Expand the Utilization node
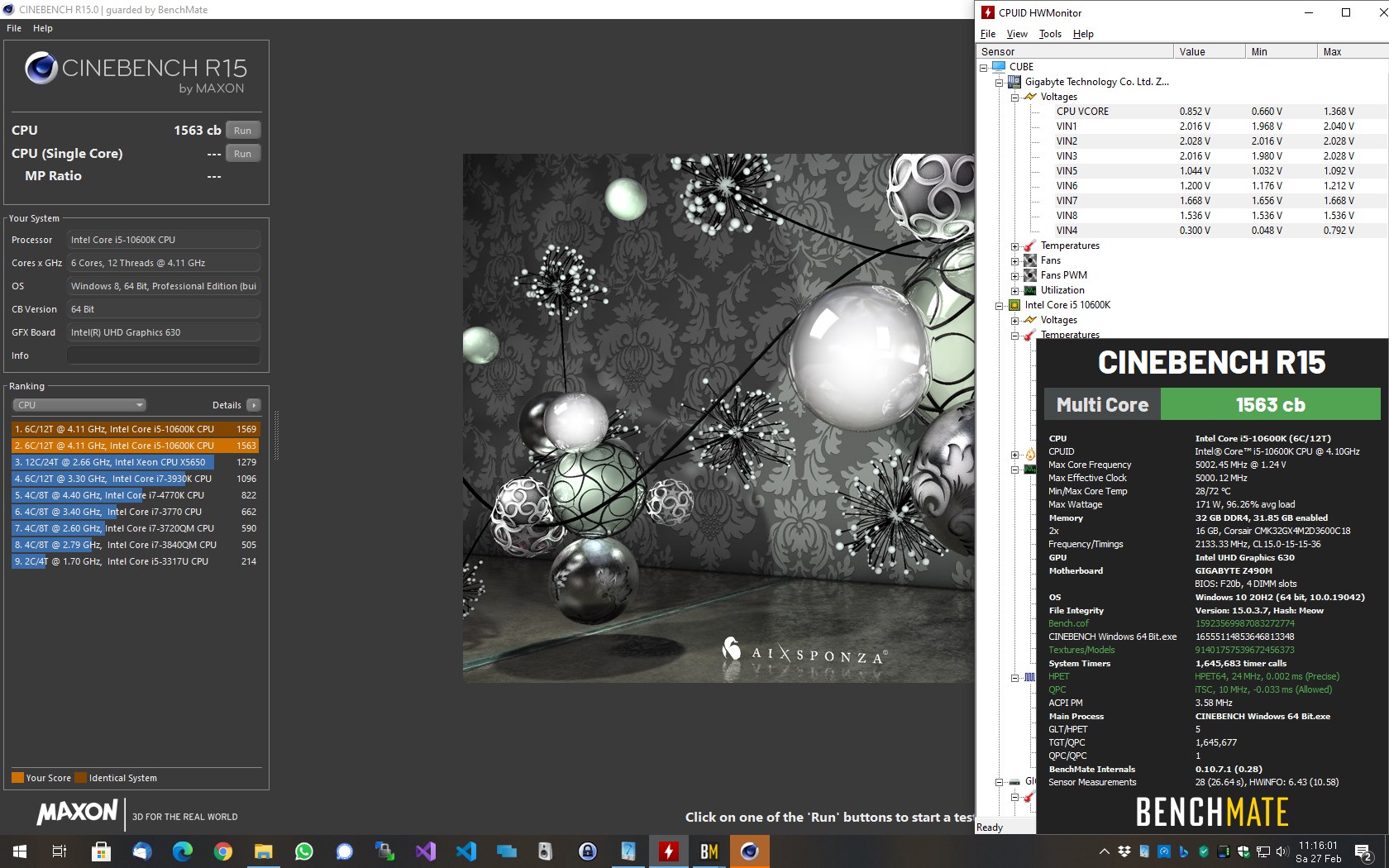The image size is (1389, 868). pyautogui.click(x=1014, y=291)
